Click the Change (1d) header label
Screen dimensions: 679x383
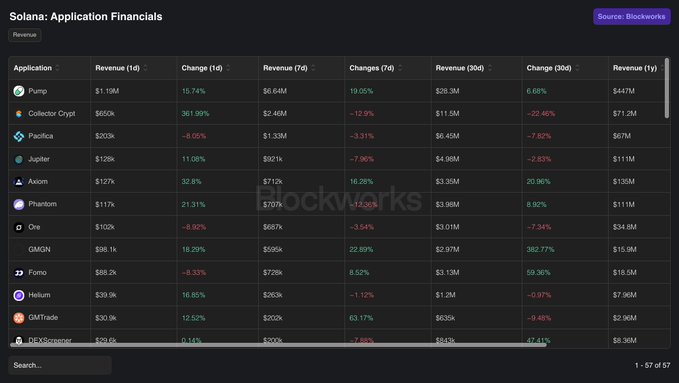pyautogui.click(x=202, y=68)
